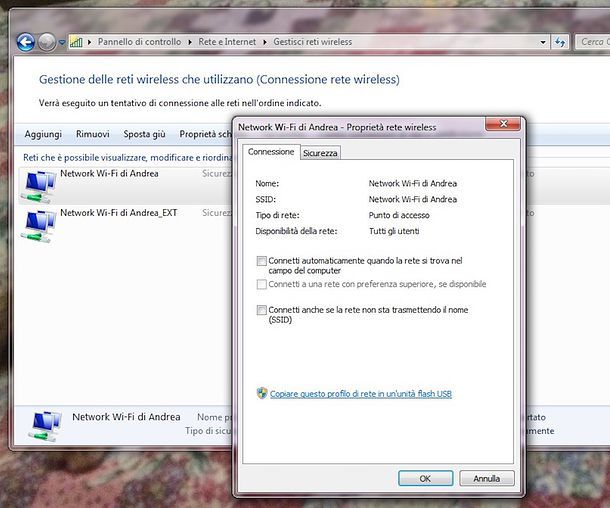
Task: Select the Connessione tab
Action: 271,152
